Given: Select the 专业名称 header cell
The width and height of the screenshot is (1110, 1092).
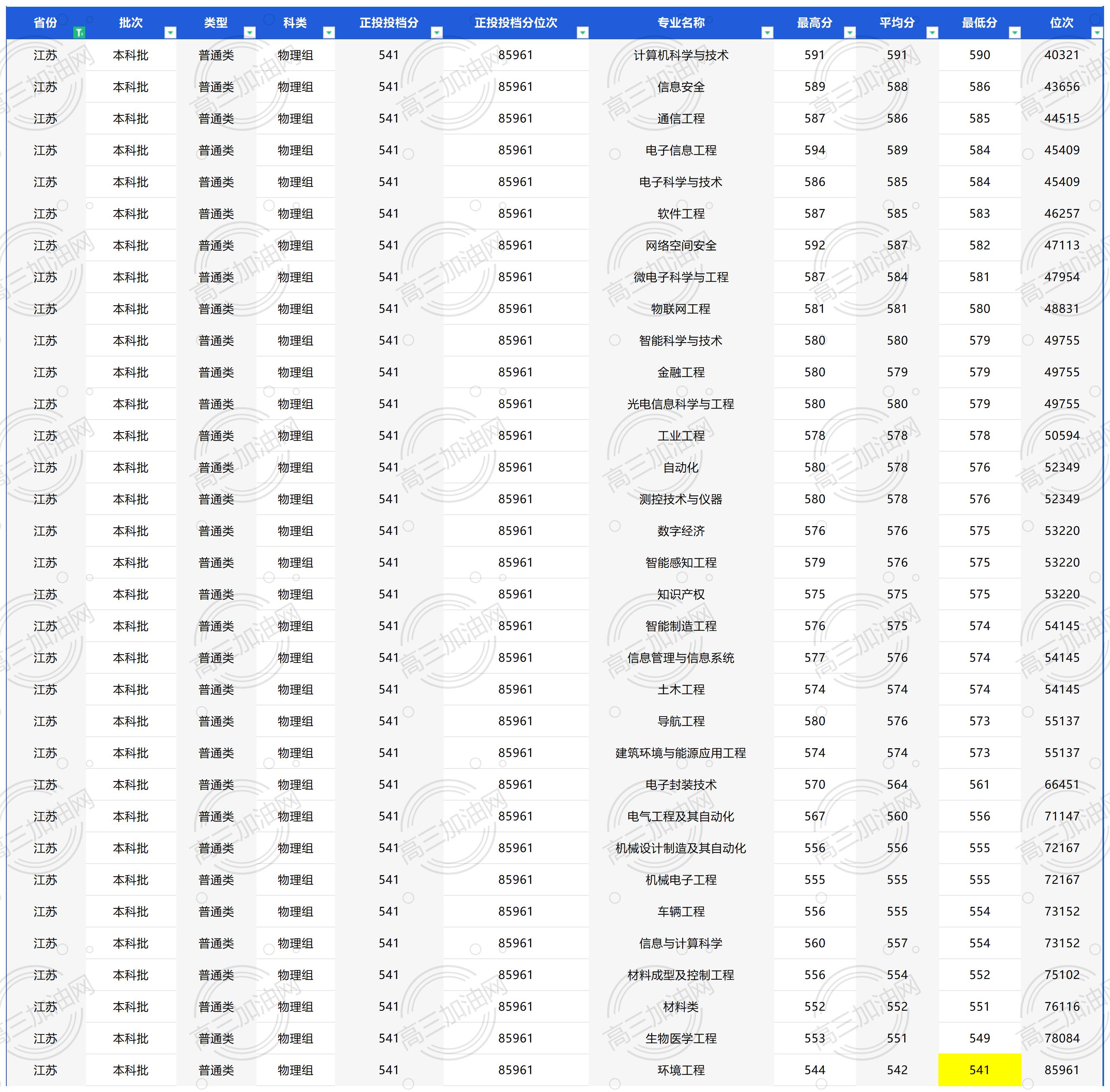Looking at the screenshot, I should 681,23.
